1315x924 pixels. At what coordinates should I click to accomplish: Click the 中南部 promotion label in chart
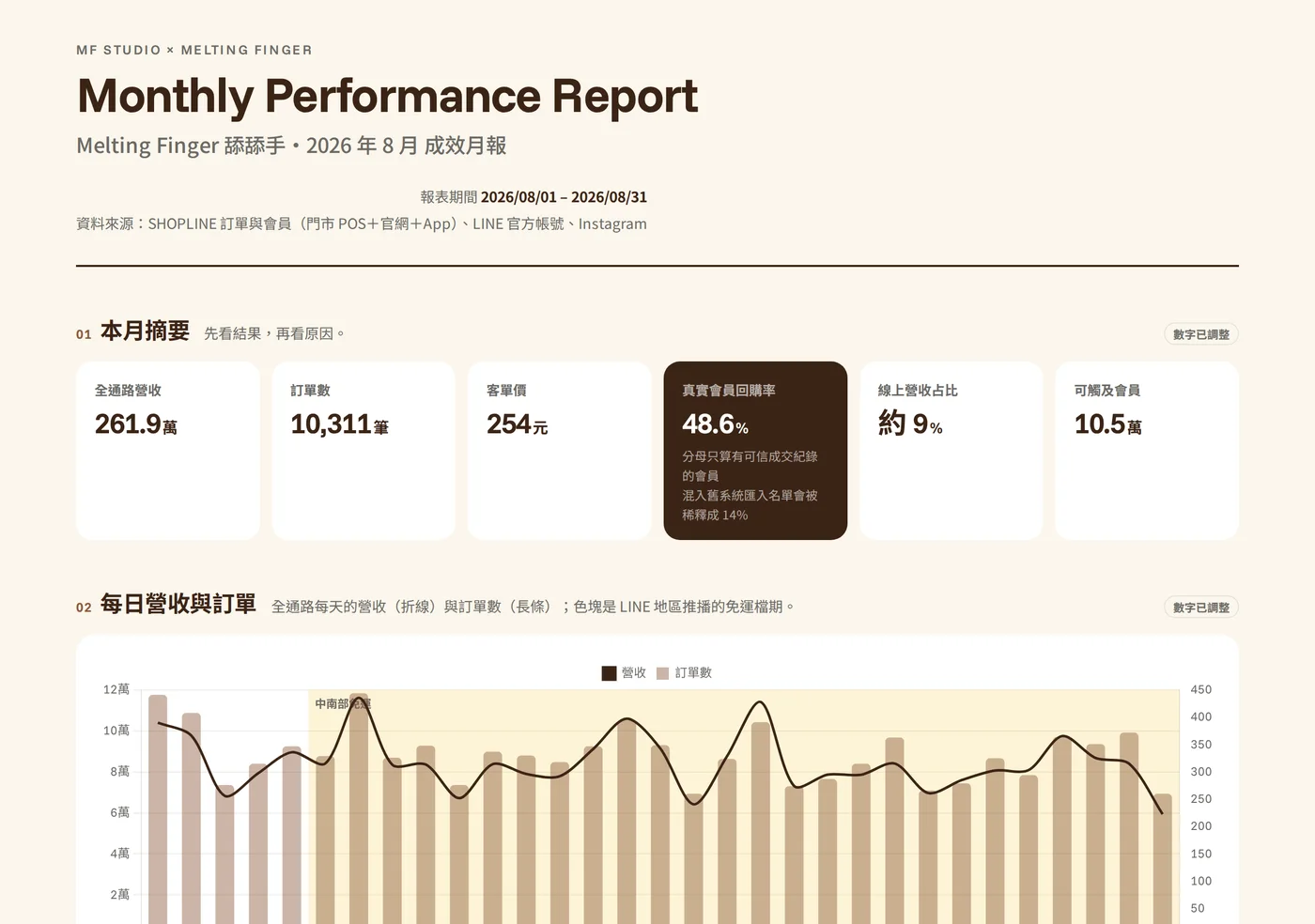click(343, 703)
